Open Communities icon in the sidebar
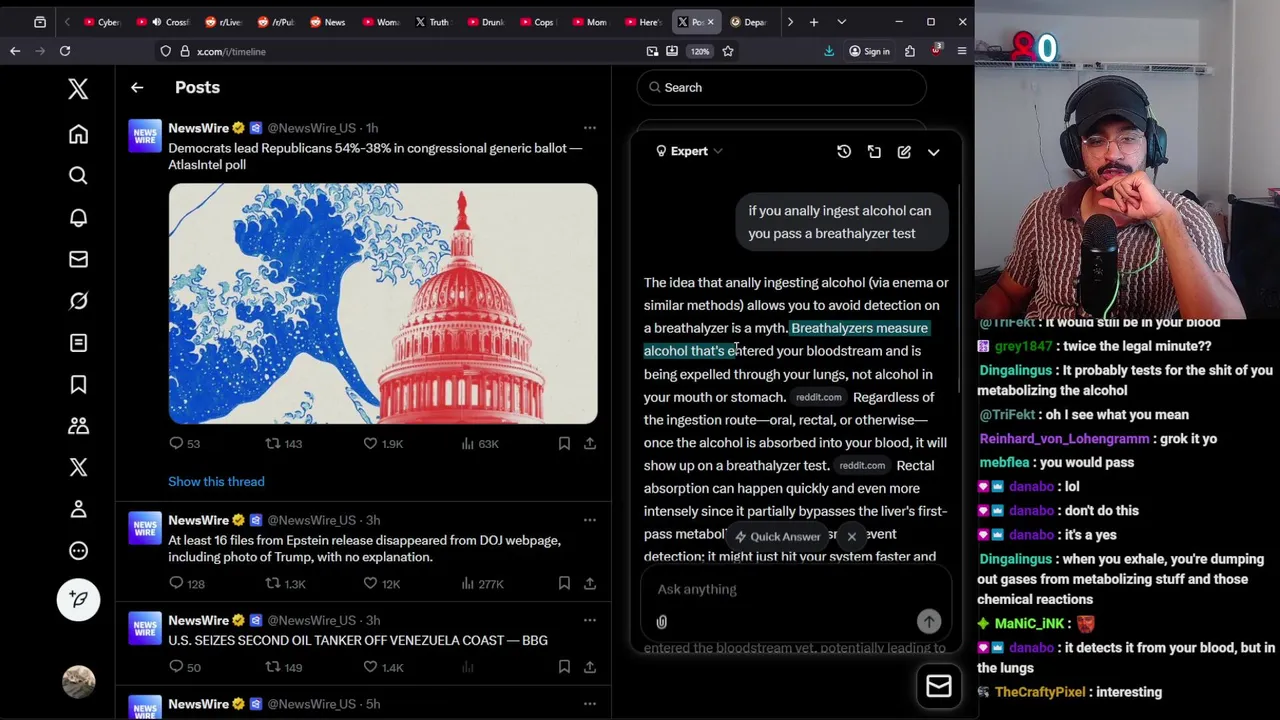This screenshot has width=1280, height=720. [x=78, y=426]
